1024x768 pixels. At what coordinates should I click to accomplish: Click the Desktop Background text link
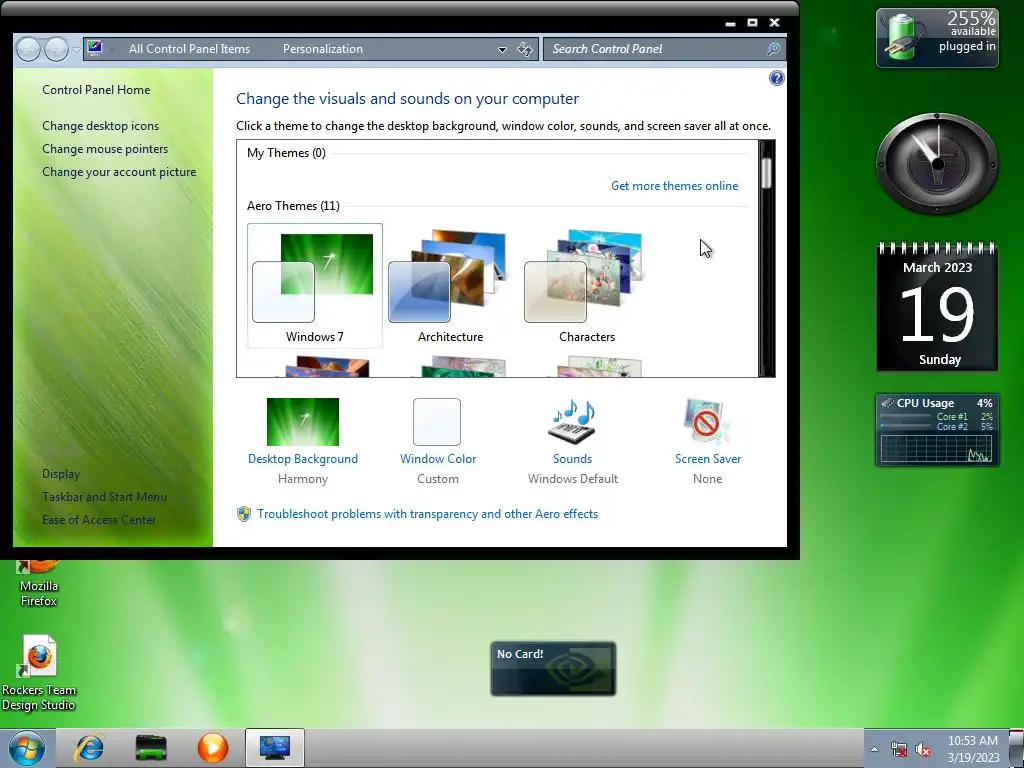pyautogui.click(x=303, y=459)
